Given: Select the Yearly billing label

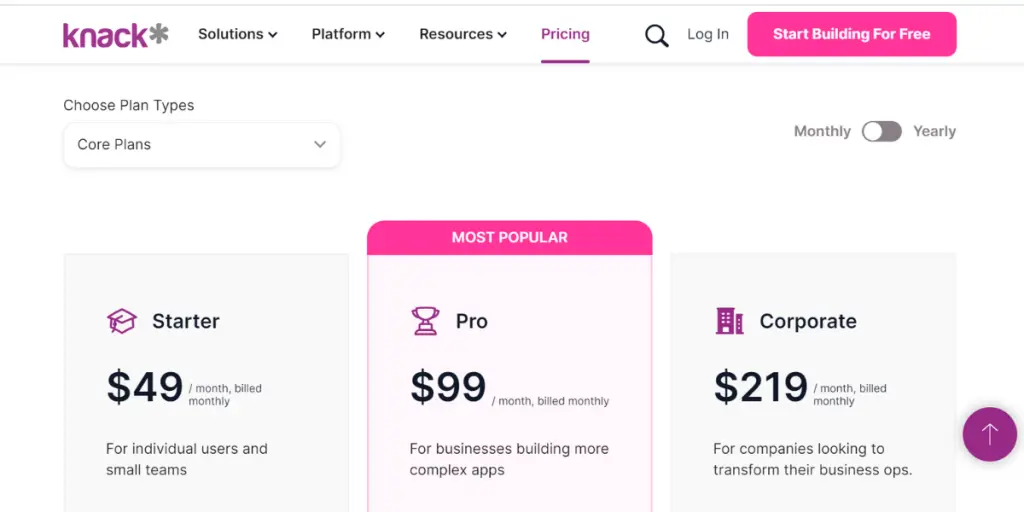Looking at the screenshot, I should (935, 131).
